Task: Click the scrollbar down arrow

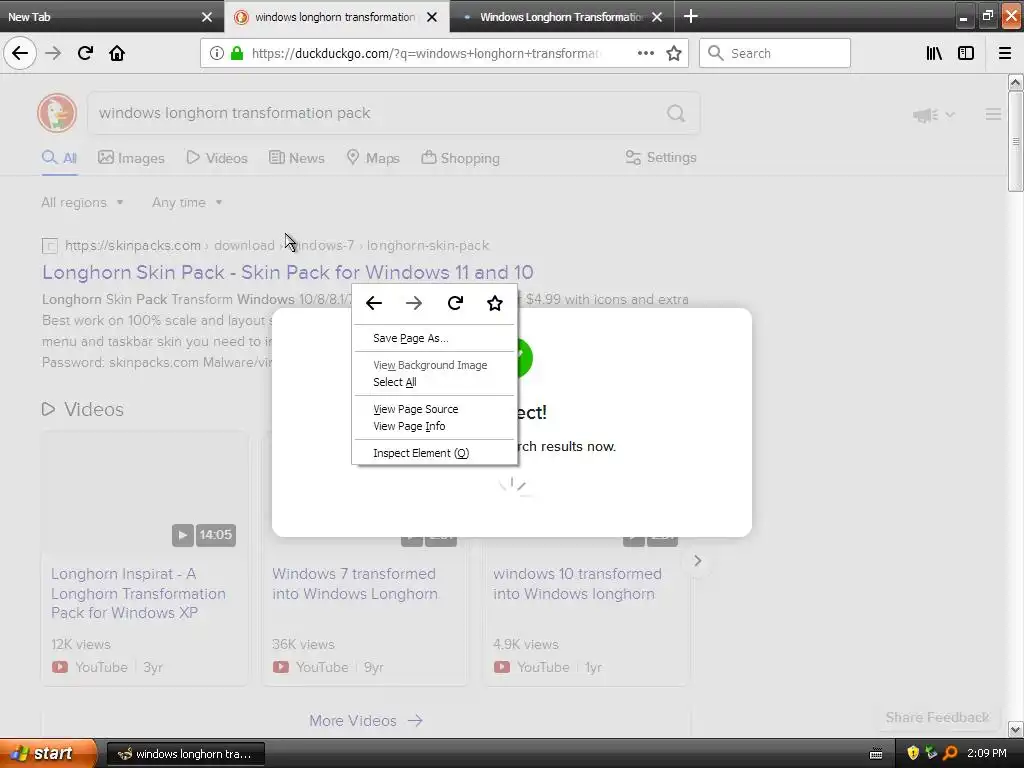Action: (x=1016, y=729)
